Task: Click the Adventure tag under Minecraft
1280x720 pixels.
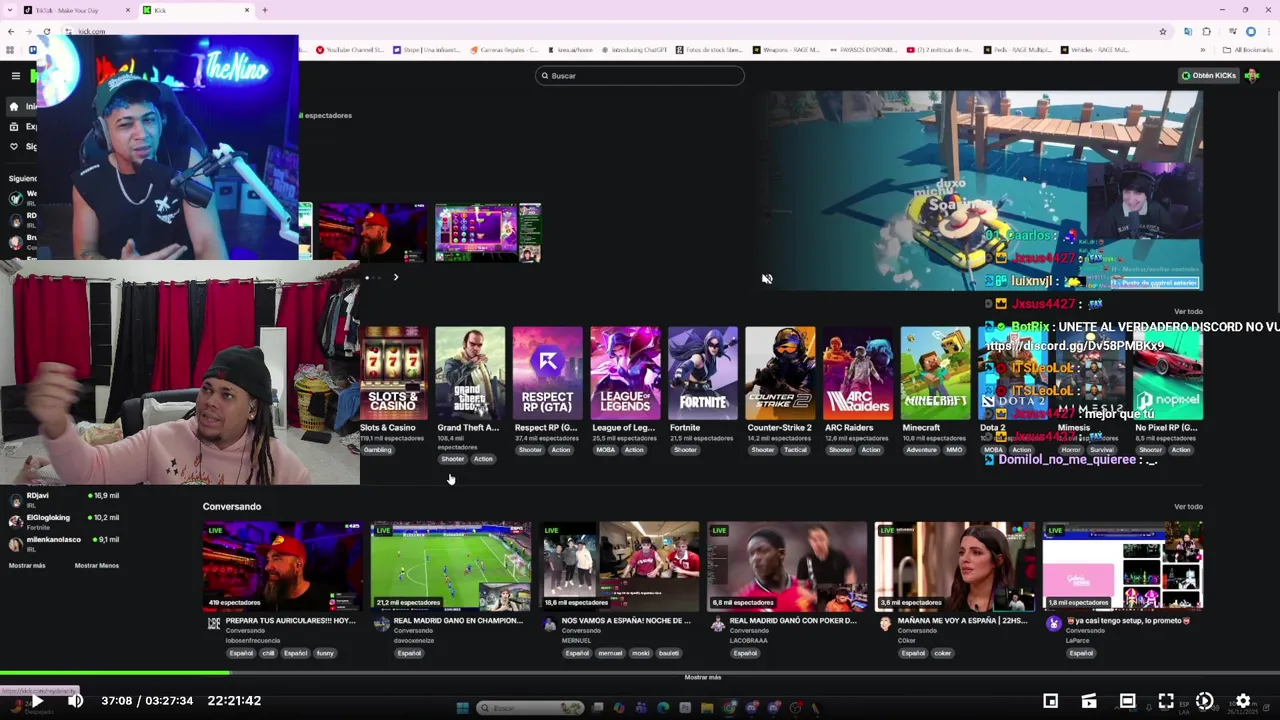Action: click(921, 450)
